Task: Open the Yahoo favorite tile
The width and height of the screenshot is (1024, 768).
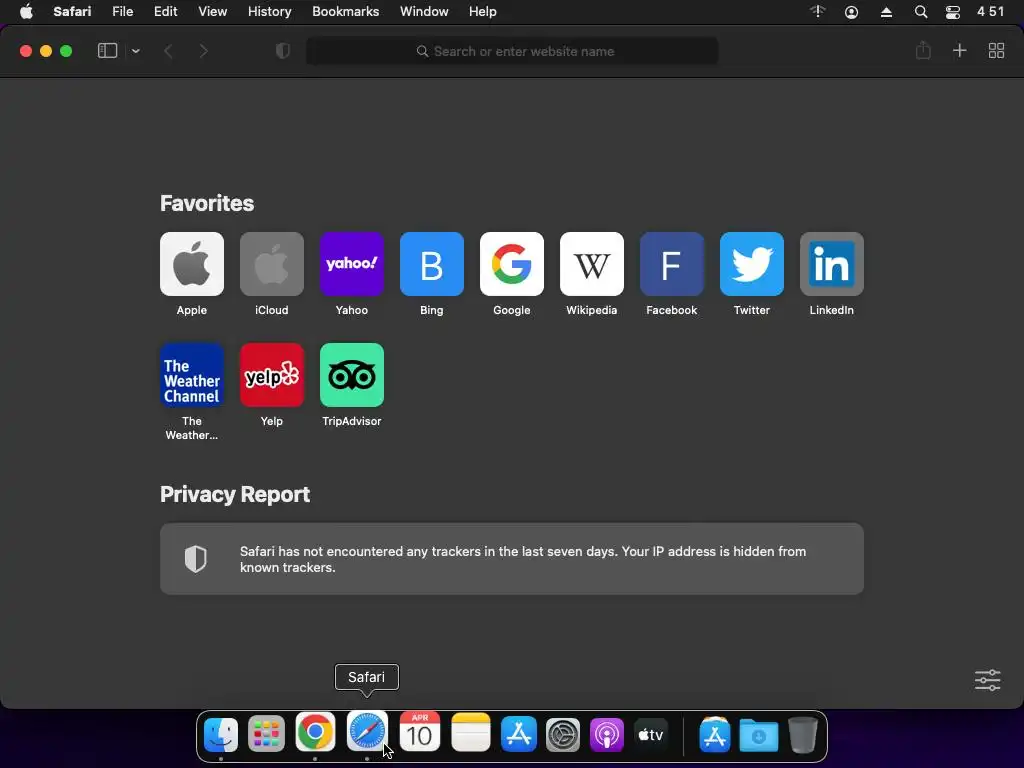Action: coord(351,264)
